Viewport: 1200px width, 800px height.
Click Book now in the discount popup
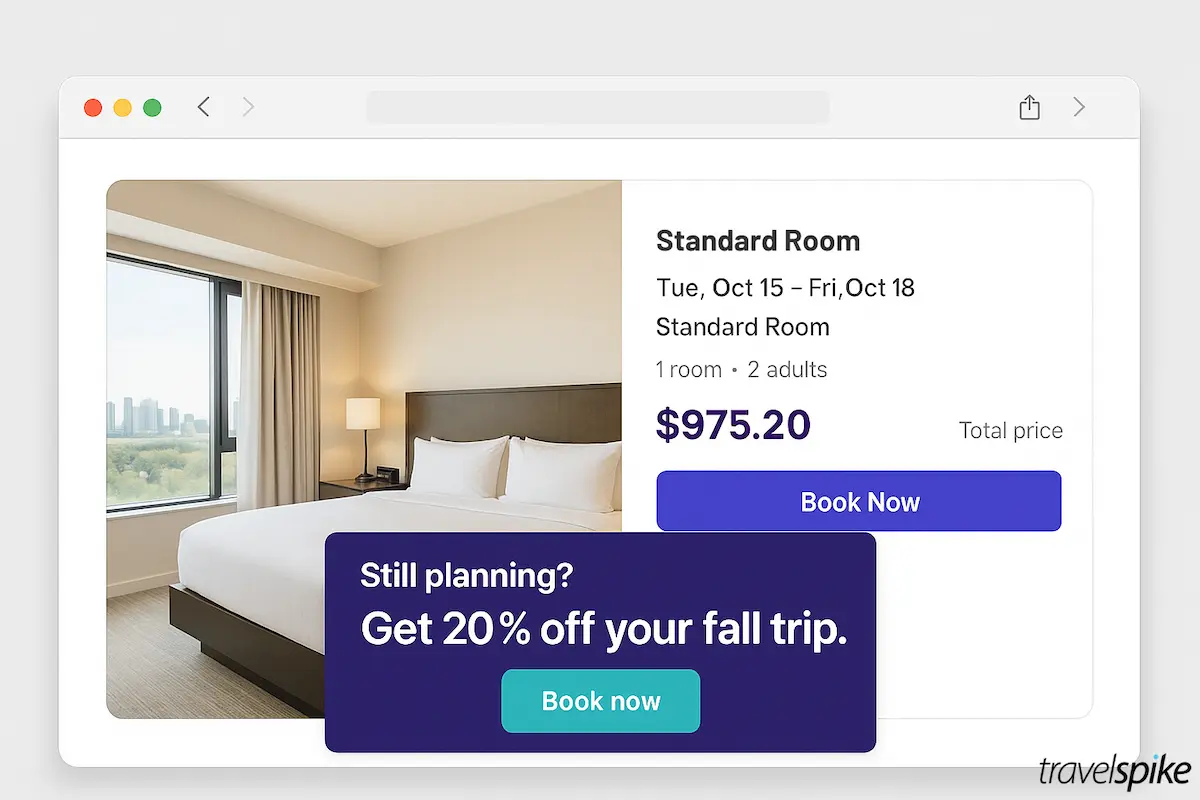coord(600,701)
